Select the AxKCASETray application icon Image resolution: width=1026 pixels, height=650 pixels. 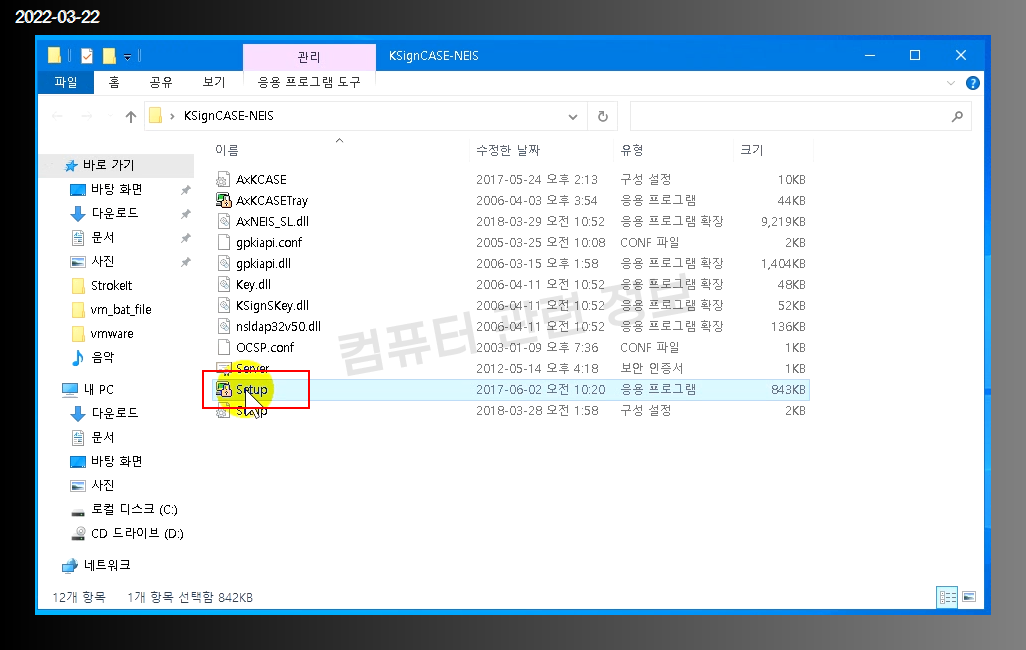click(x=224, y=200)
